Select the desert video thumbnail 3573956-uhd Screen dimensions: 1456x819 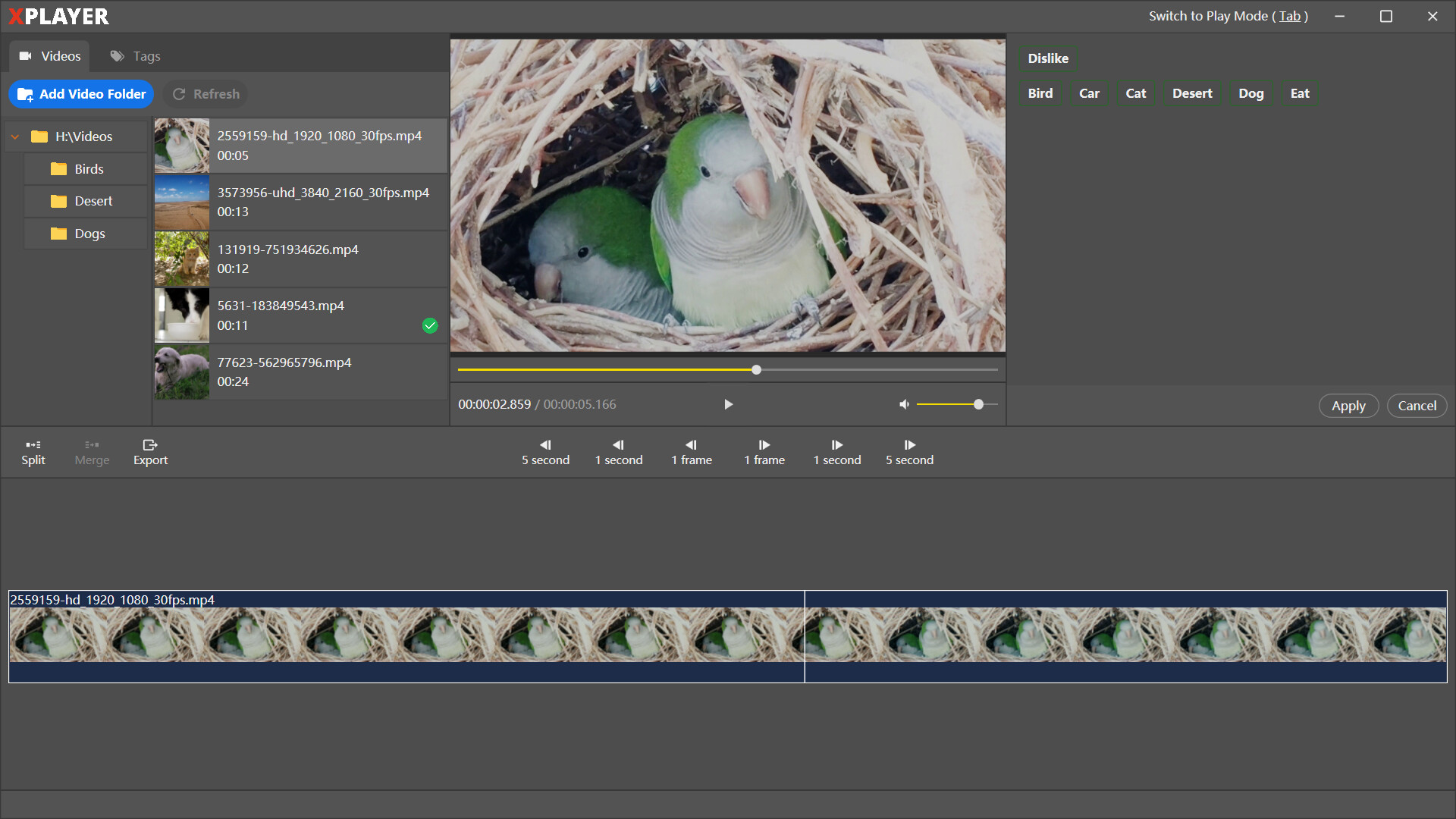point(182,202)
